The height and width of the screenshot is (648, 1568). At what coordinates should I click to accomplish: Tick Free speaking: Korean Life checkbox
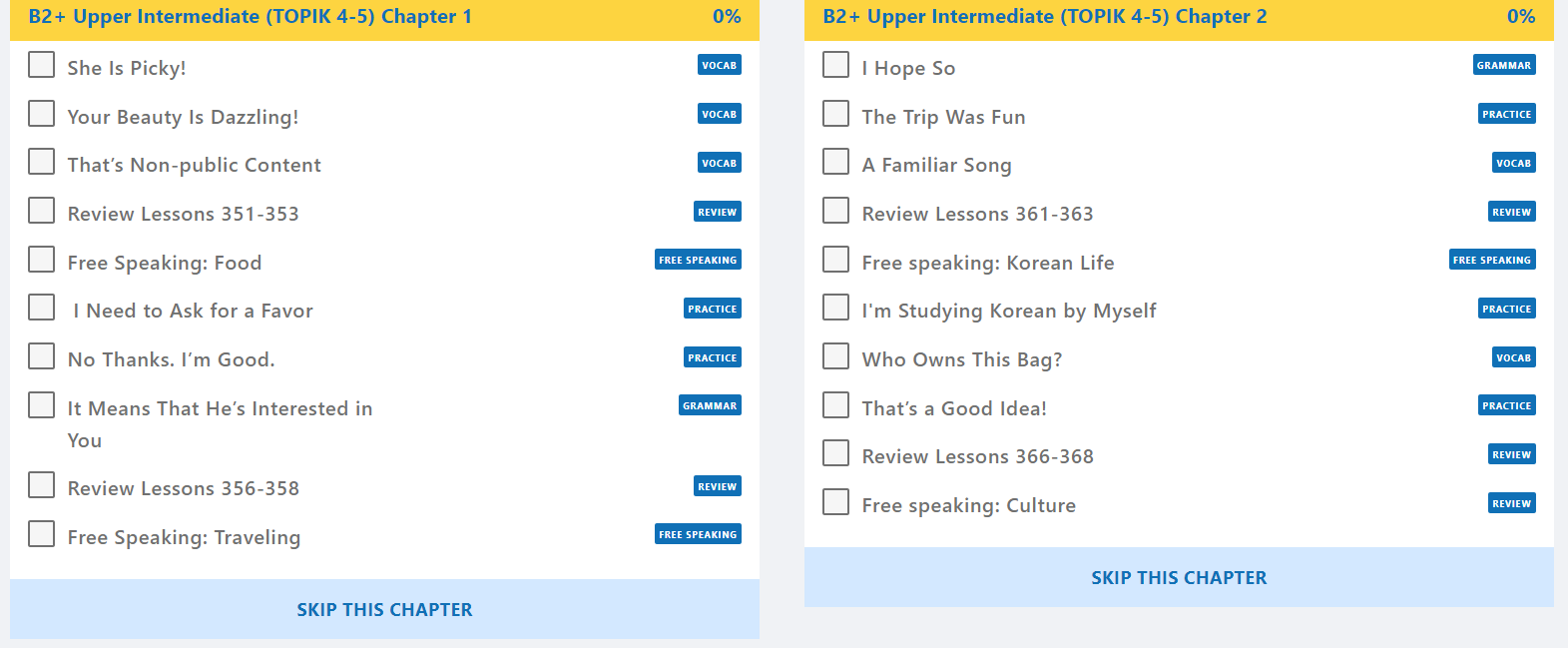[835, 260]
